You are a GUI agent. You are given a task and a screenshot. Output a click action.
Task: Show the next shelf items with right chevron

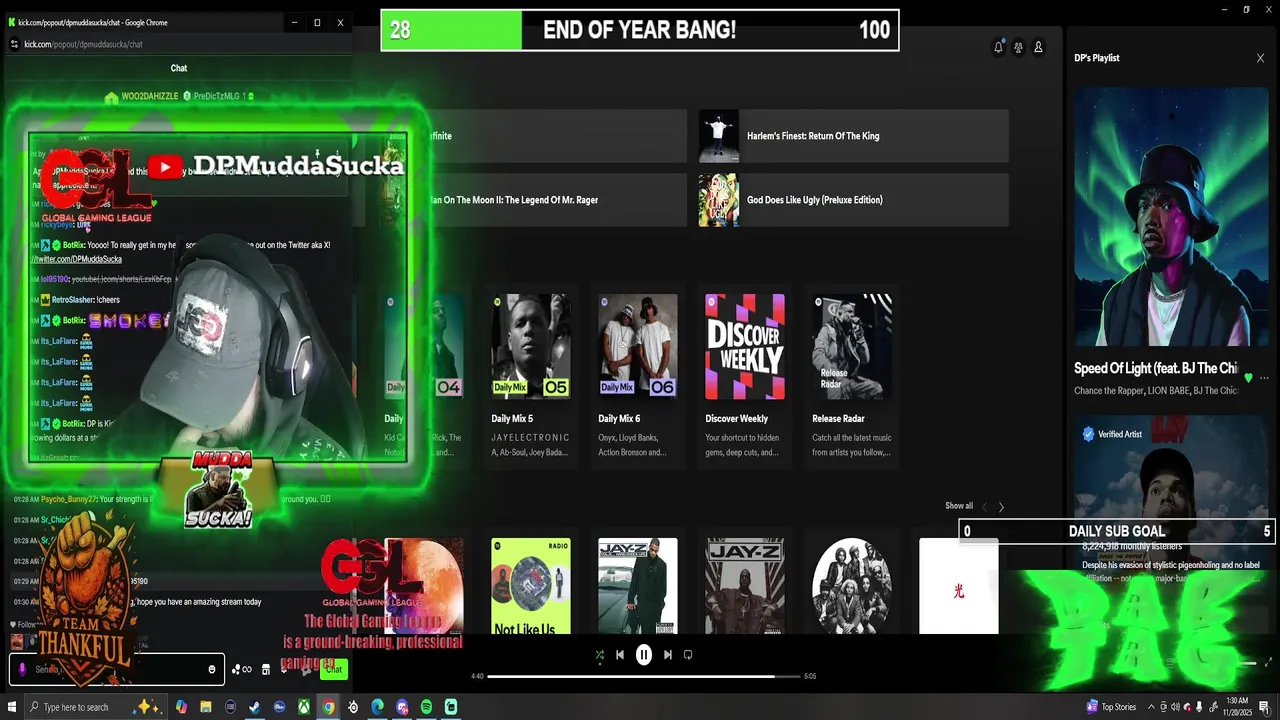point(1001,507)
